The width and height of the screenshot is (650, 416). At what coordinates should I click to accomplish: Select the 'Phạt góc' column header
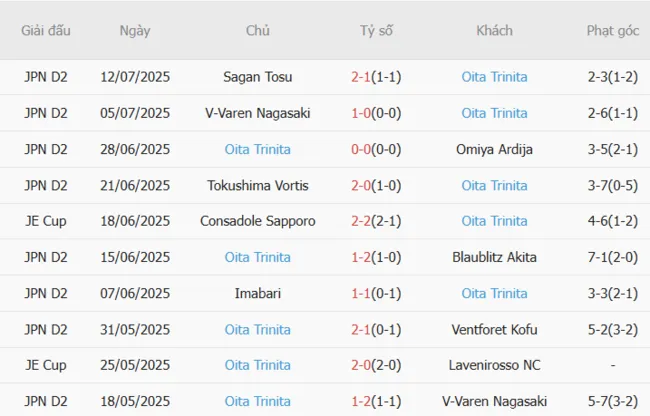[613, 31]
